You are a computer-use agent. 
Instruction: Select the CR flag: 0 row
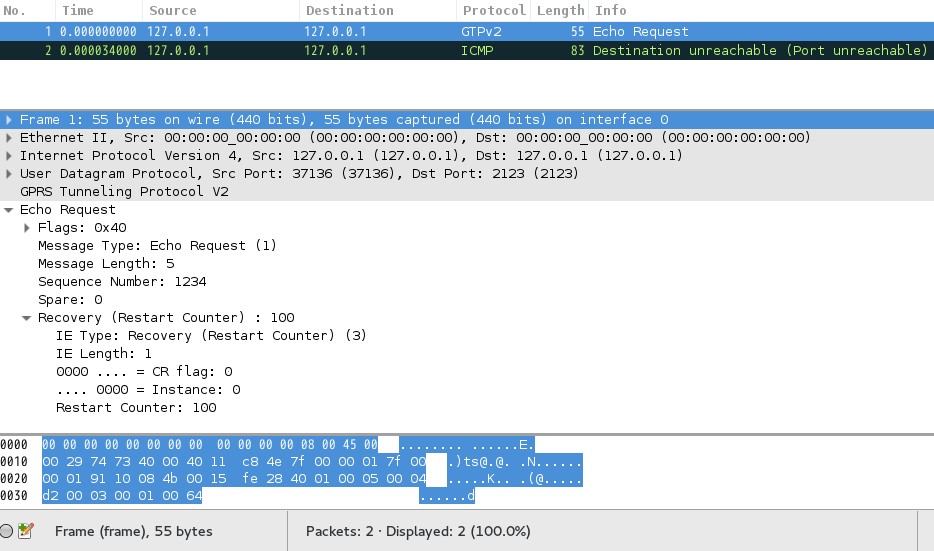click(144, 372)
